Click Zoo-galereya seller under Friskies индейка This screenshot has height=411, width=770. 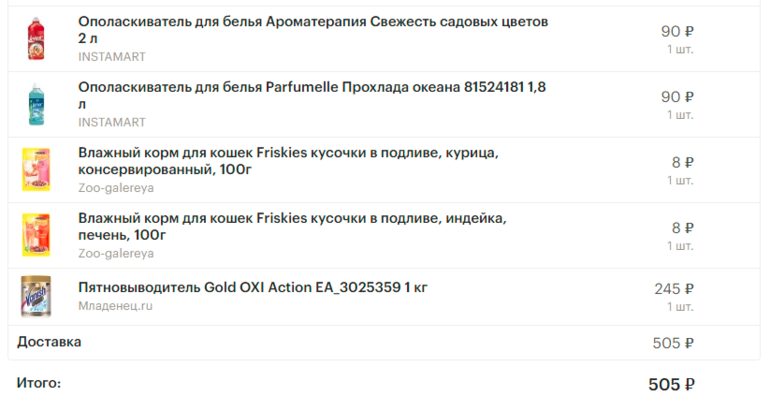click(116, 253)
